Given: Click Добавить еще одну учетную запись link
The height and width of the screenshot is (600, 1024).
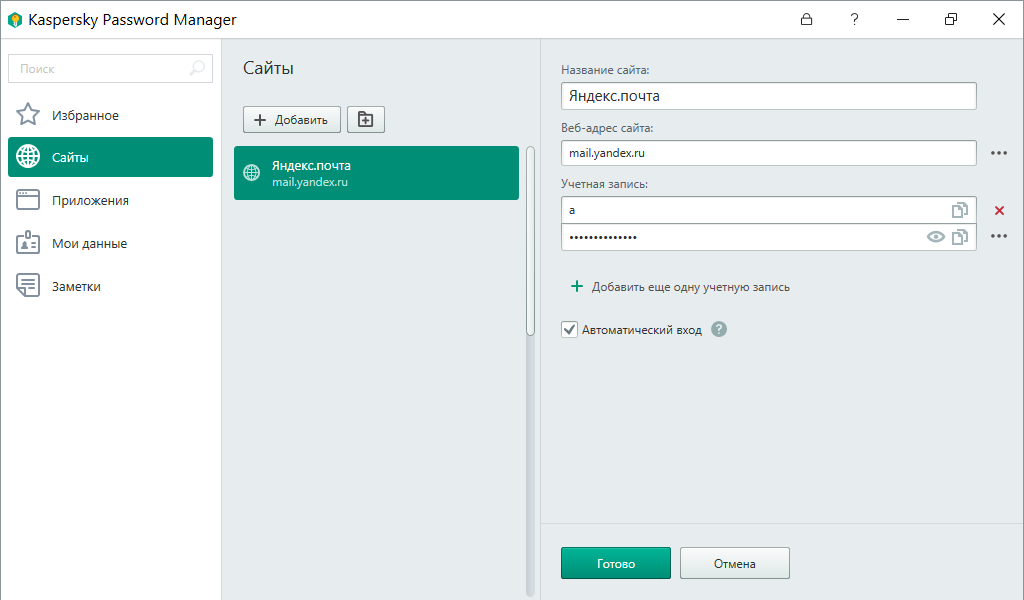Looking at the screenshot, I should pyautogui.click(x=683, y=286).
